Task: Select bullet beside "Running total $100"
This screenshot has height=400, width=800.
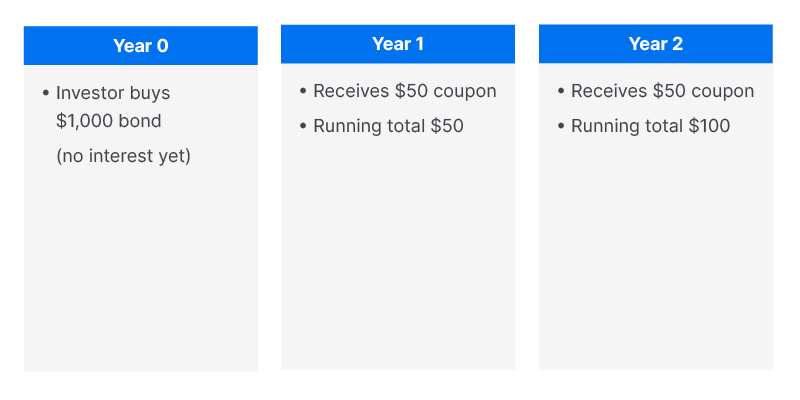Action: [561, 126]
